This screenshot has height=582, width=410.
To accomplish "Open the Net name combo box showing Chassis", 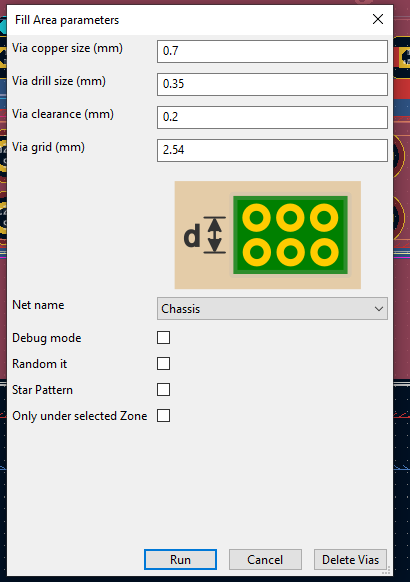I will click(272, 308).
